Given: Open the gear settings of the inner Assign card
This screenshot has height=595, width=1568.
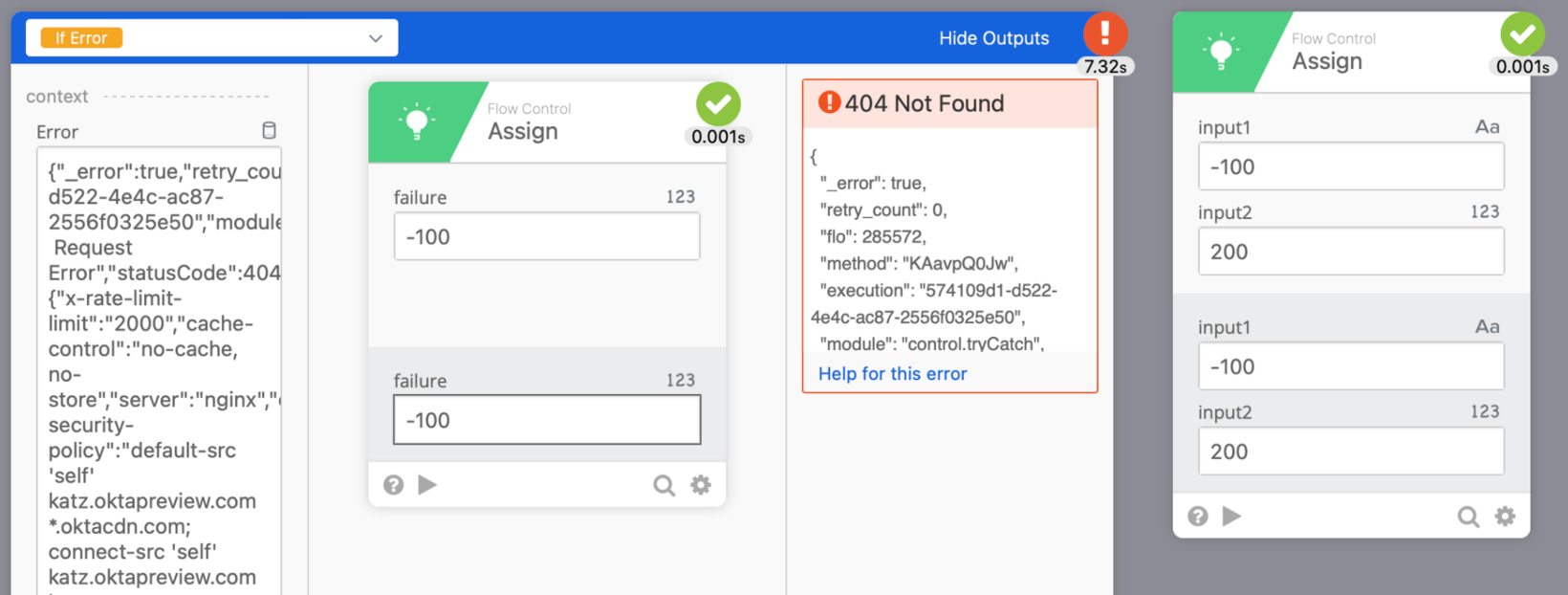Looking at the screenshot, I should coord(701,485).
